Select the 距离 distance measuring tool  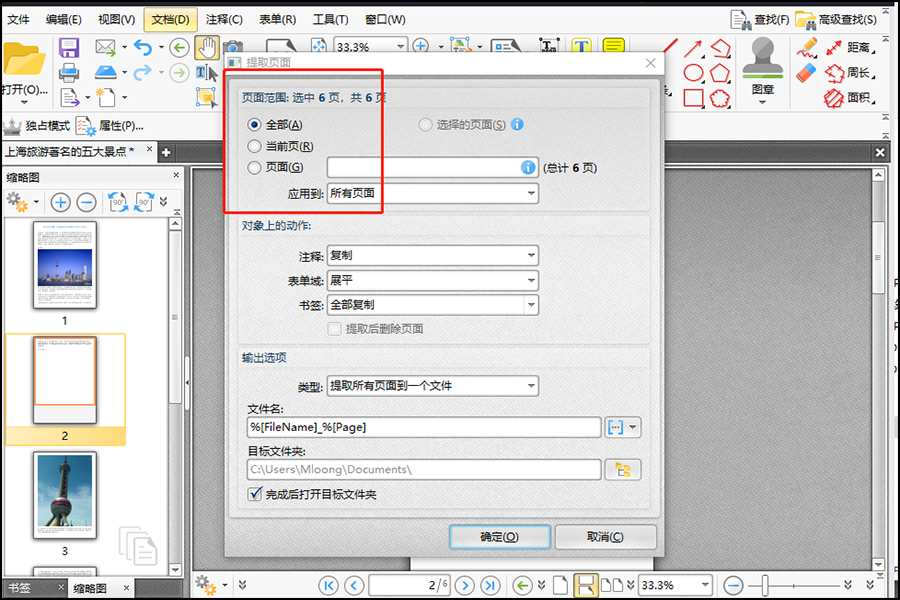(x=849, y=48)
